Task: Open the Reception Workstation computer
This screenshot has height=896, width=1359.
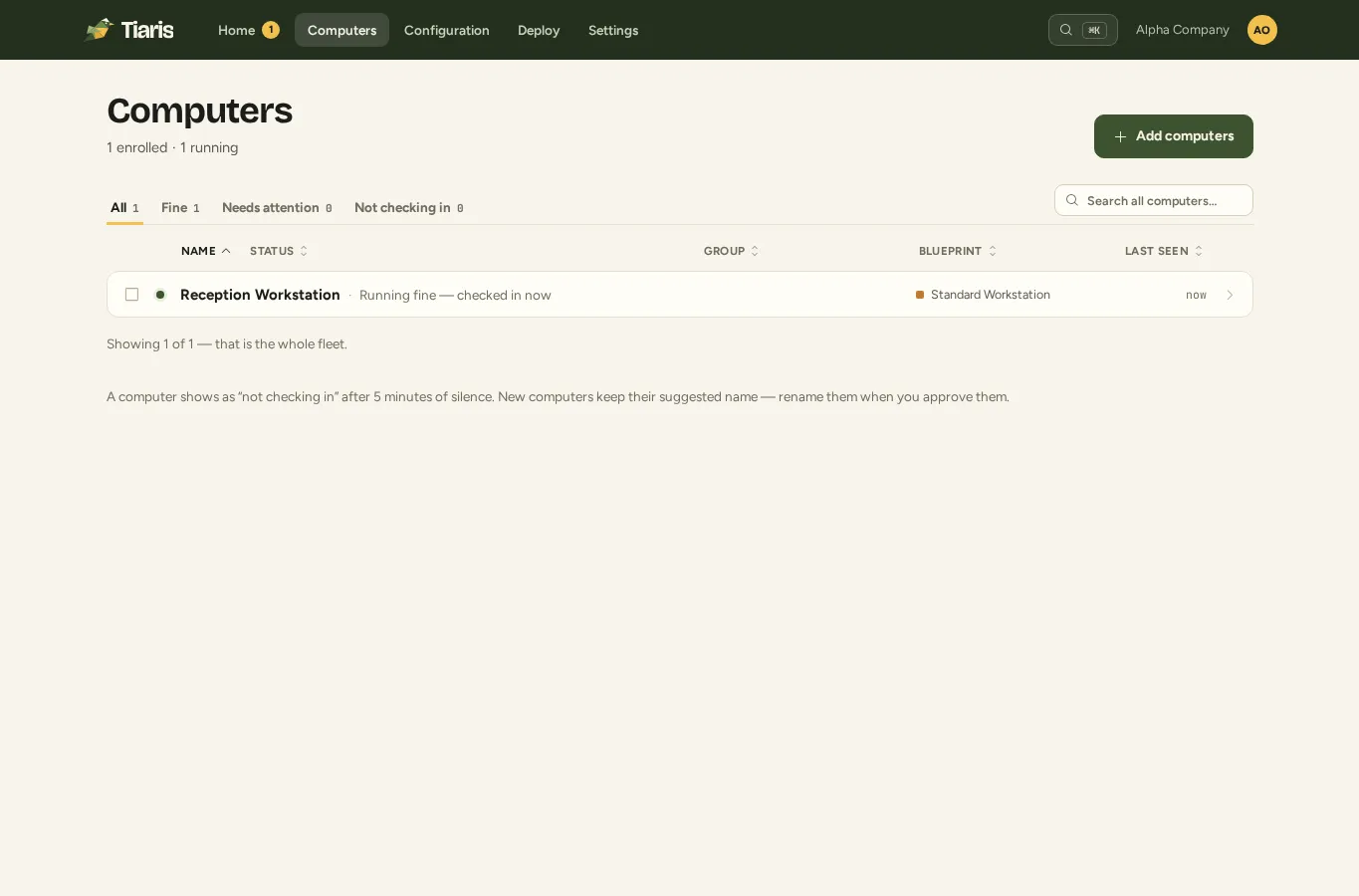Action: point(260,295)
